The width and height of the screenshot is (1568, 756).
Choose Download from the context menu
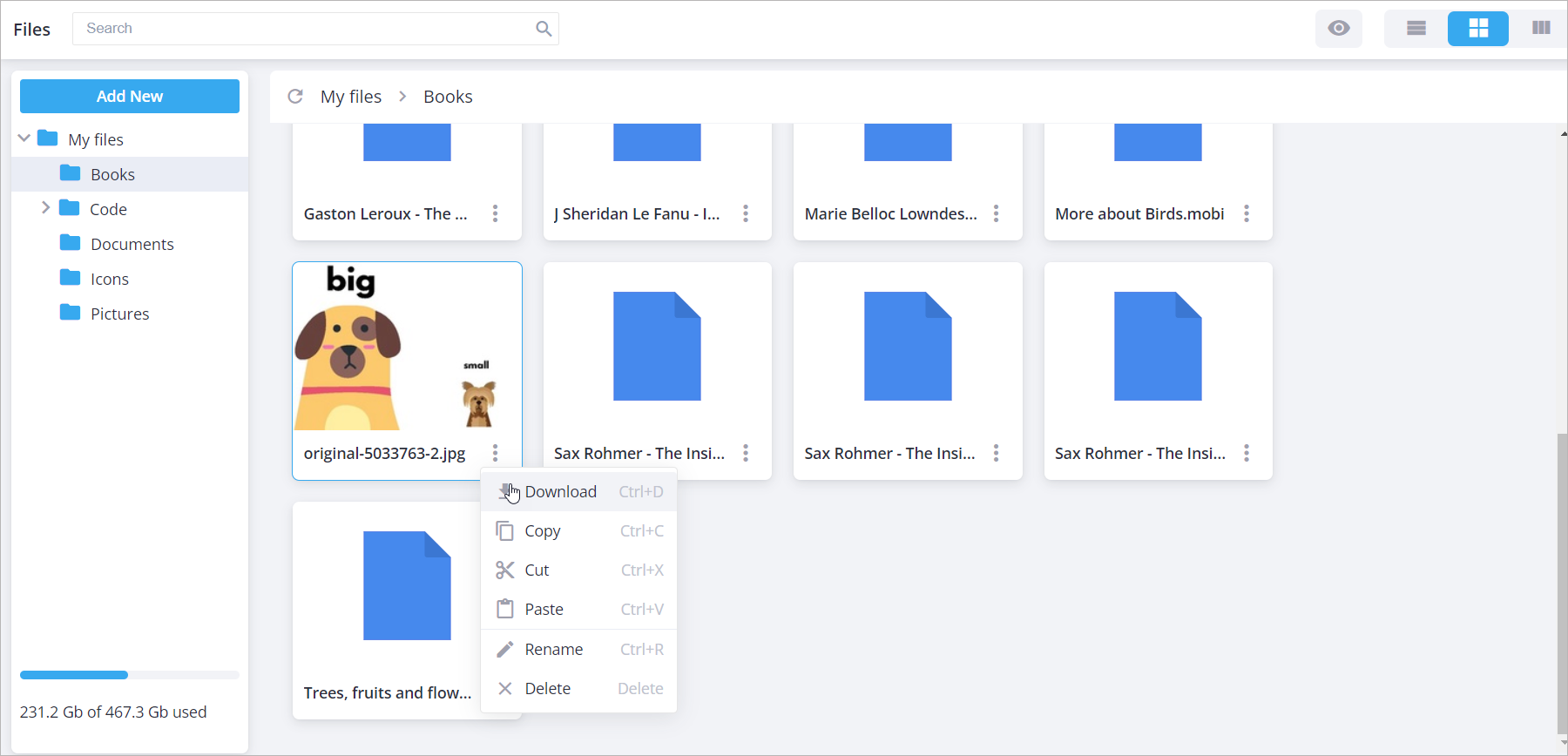pos(560,492)
